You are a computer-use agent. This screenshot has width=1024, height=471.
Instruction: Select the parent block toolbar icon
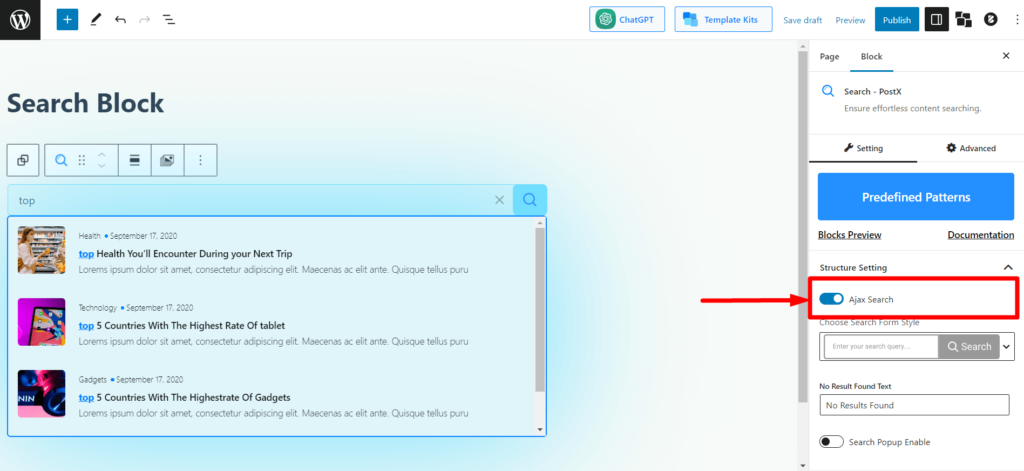(23, 161)
